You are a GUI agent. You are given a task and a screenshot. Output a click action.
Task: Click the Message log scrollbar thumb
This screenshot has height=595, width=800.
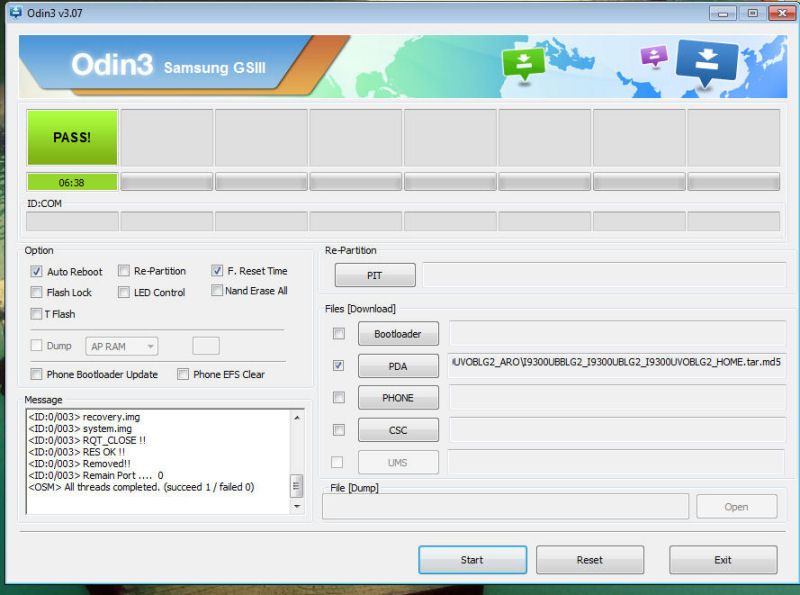[x=296, y=486]
